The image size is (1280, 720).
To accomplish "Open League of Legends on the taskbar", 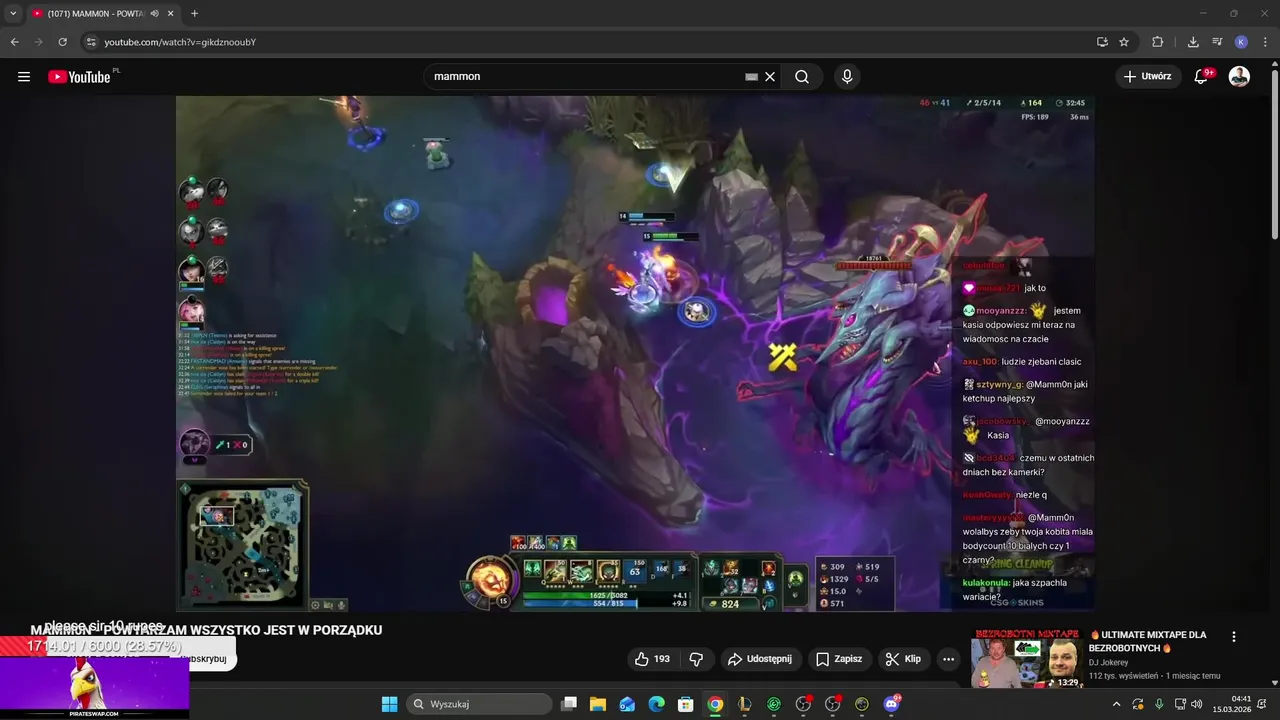I will point(744,704).
